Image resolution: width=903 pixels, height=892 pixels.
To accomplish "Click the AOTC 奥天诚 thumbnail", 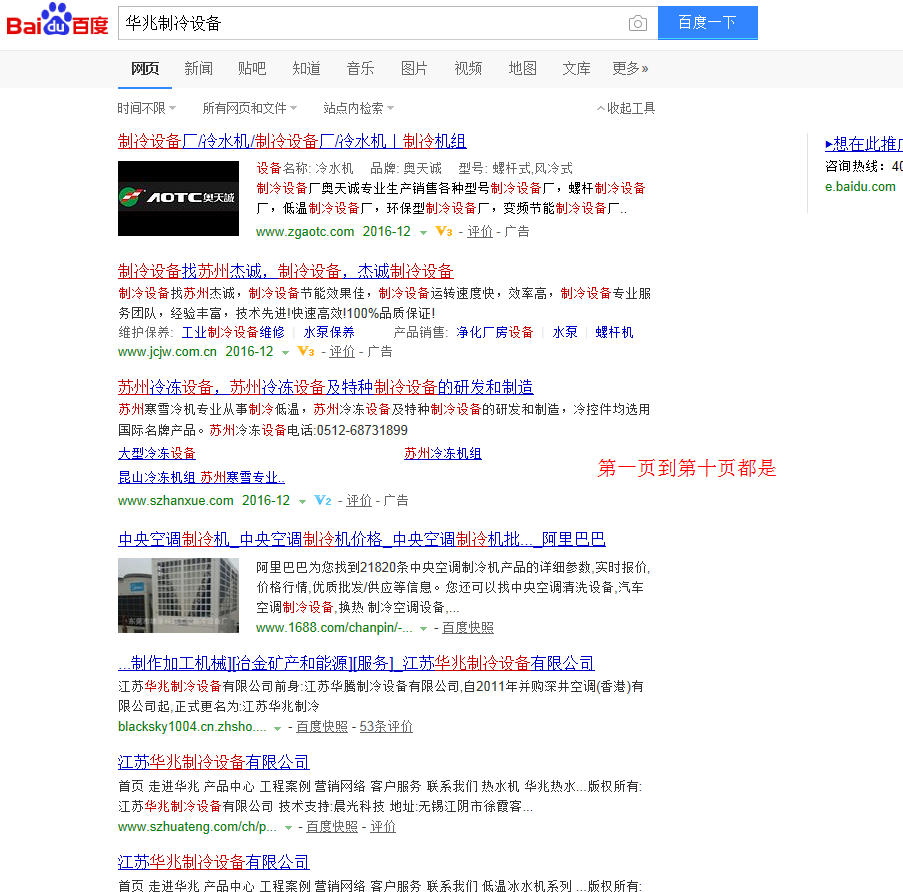I will (179, 198).
